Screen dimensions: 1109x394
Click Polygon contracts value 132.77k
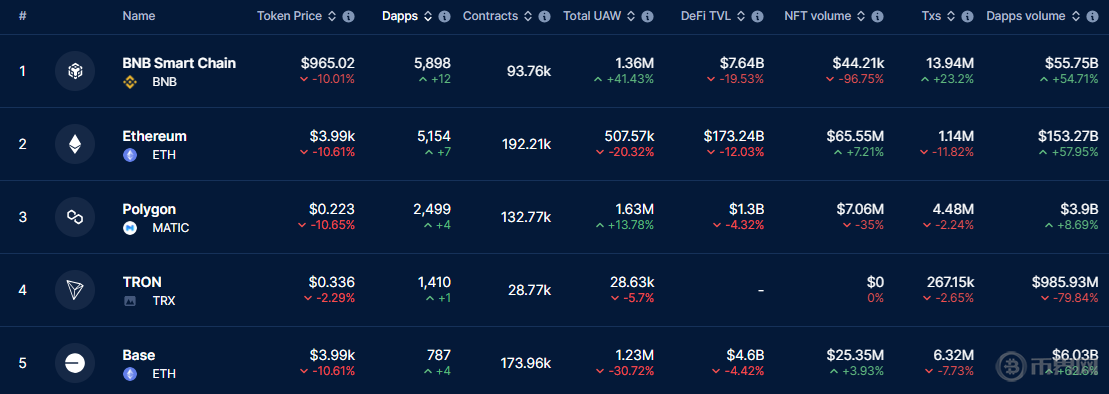[526, 217]
